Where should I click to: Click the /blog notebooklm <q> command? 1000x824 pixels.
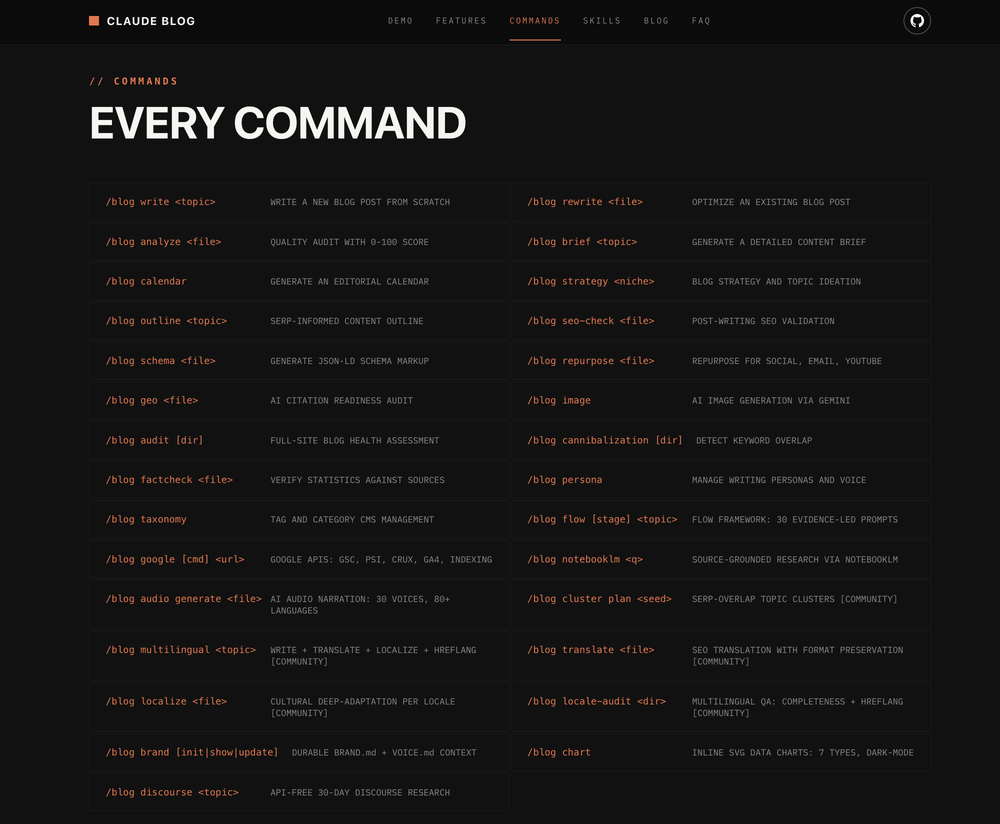(x=585, y=559)
